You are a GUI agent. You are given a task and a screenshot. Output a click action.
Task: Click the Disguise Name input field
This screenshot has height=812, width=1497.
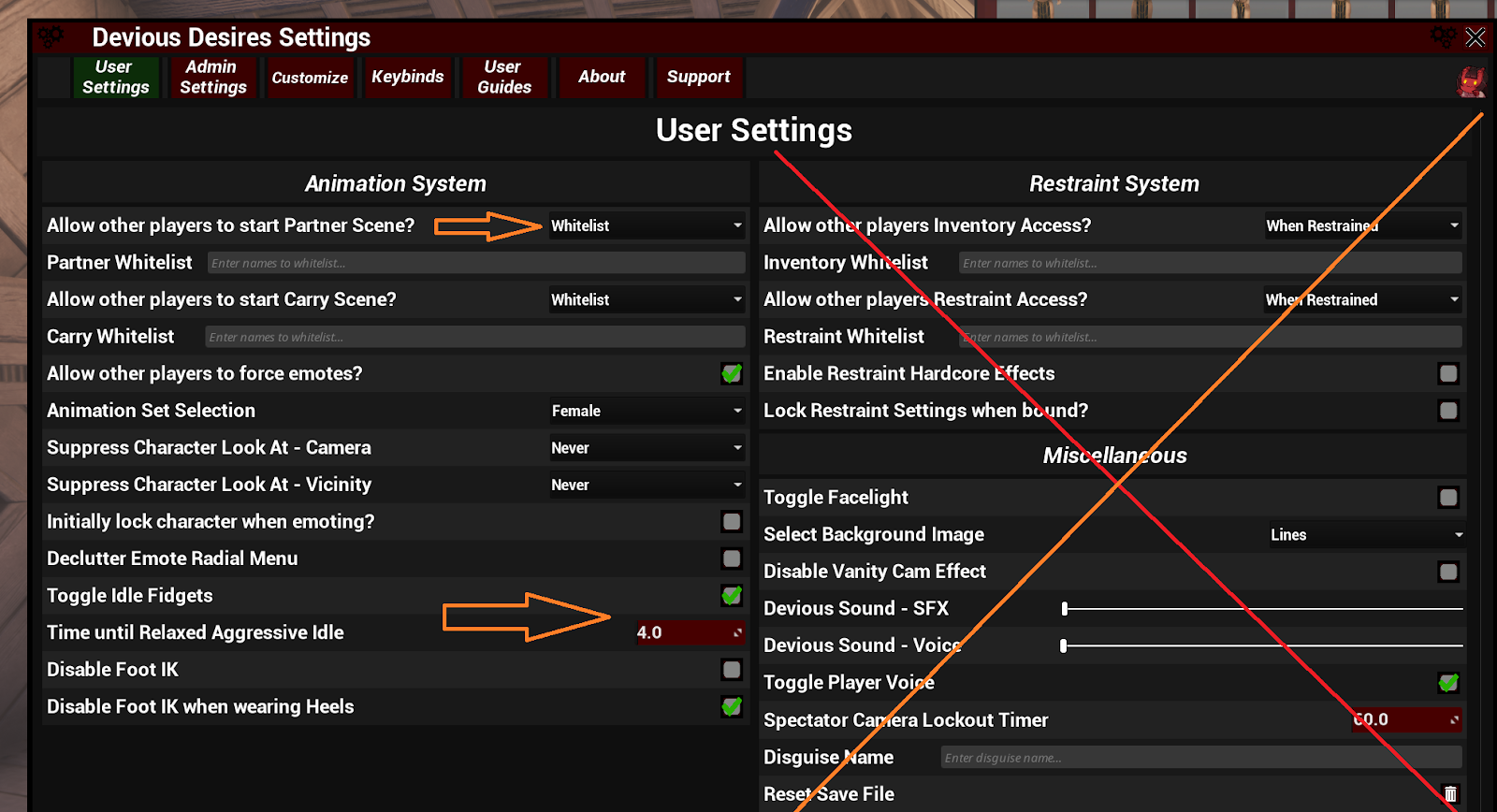[1201, 758]
